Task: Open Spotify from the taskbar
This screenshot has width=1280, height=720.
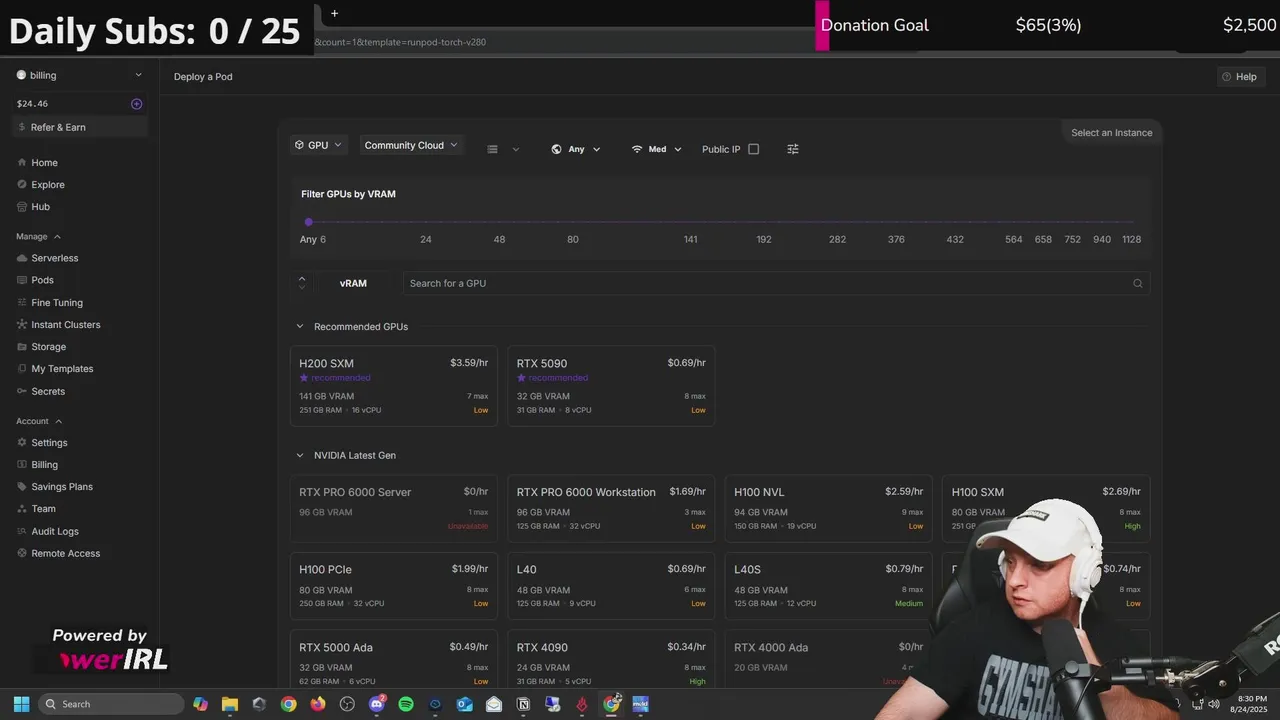Action: pos(406,704)
